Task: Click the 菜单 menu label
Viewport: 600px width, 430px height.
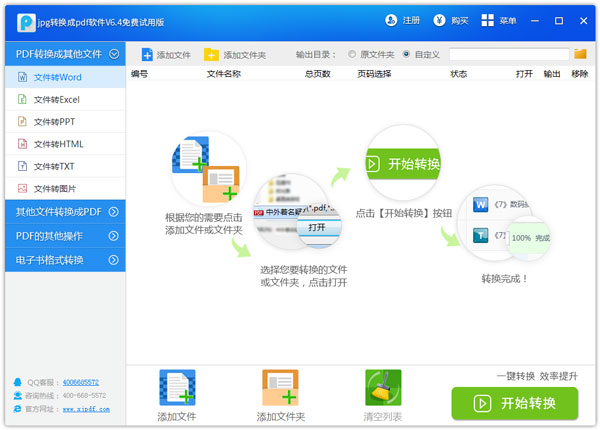Action: (x=508, y=20)
